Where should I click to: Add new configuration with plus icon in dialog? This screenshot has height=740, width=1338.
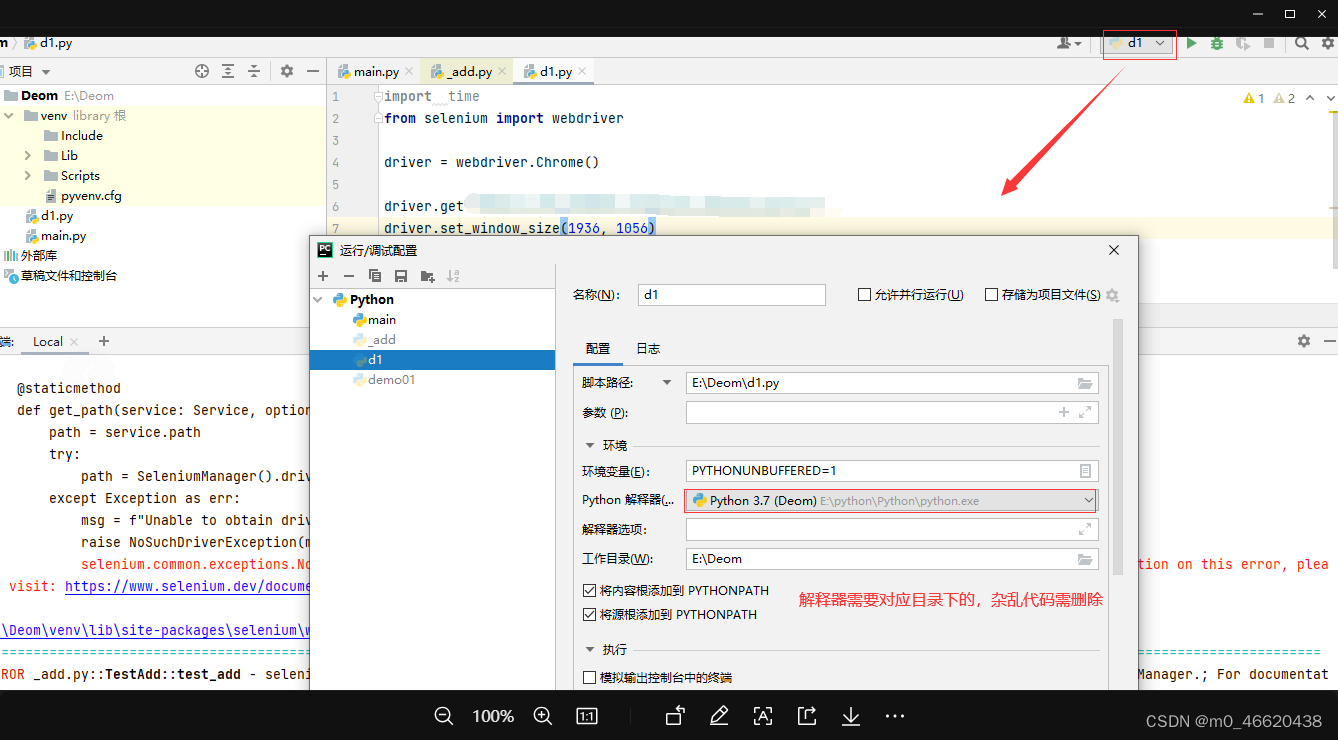click(x=323, y=276)
